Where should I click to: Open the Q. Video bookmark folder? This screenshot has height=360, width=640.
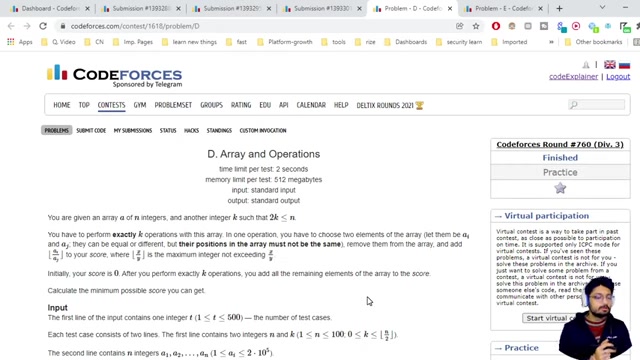pos(58,42)
